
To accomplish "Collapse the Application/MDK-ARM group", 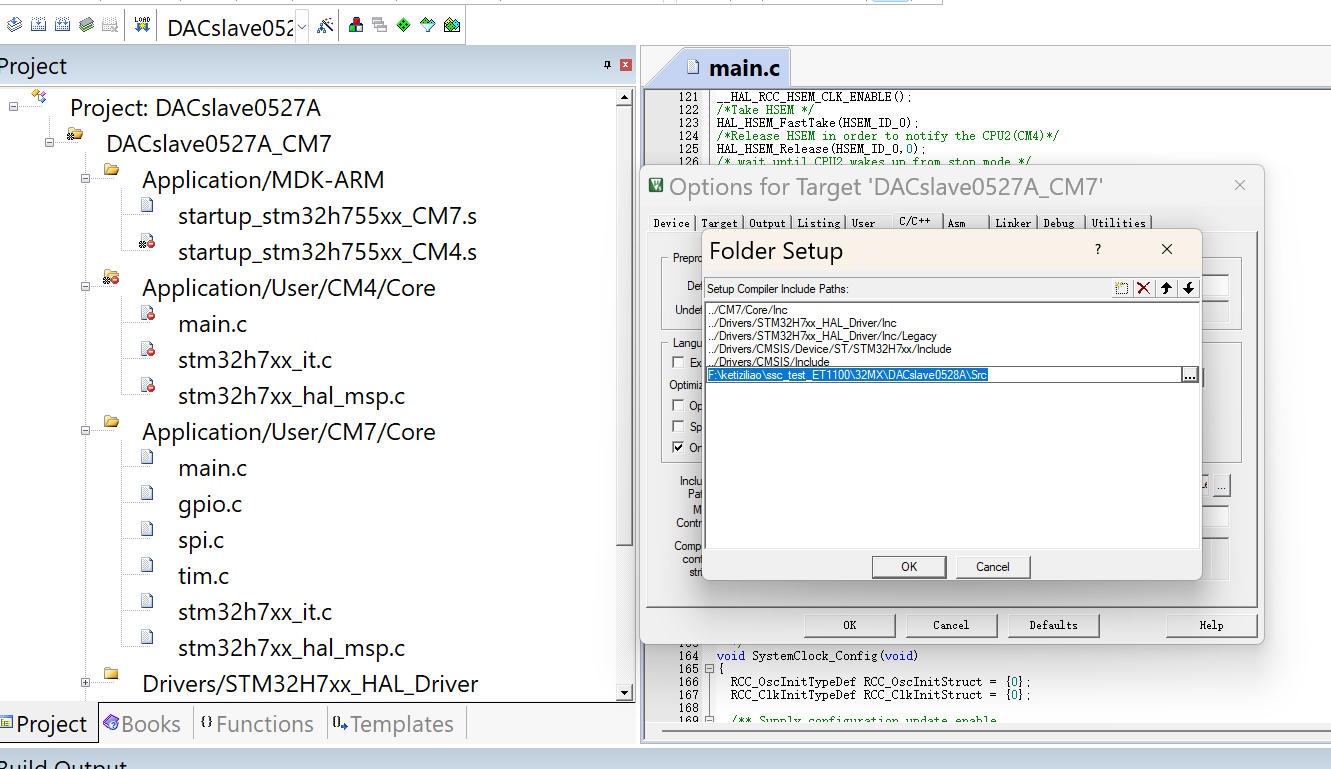I will coord(85,178).
